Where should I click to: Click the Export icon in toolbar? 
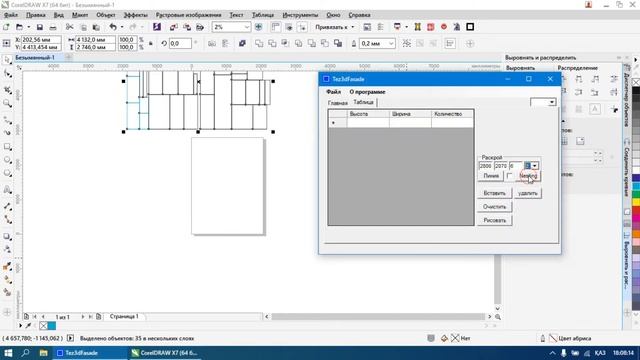(187, 27)
